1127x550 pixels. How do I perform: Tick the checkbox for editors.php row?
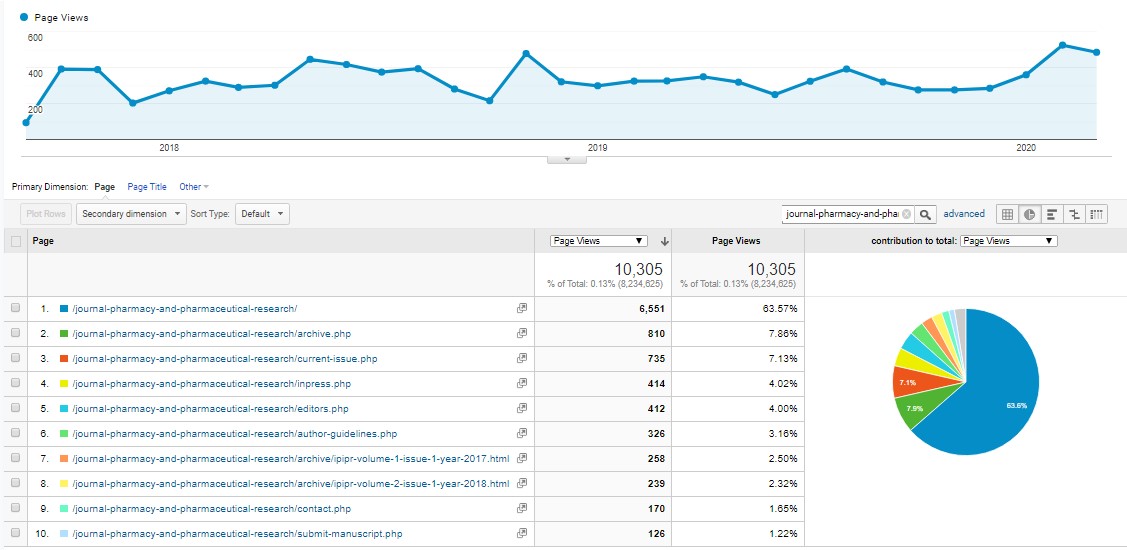click(x=15, y=409)
